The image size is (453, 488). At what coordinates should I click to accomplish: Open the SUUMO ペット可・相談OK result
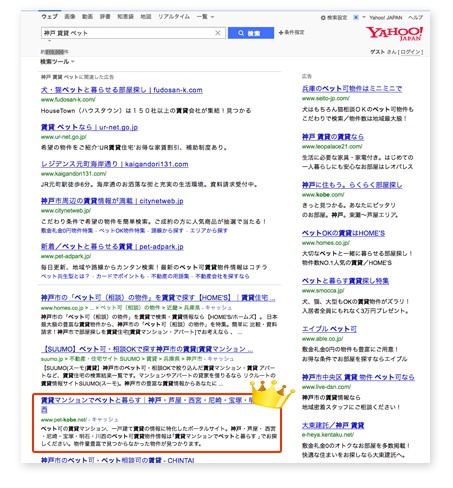click(147, 349)
